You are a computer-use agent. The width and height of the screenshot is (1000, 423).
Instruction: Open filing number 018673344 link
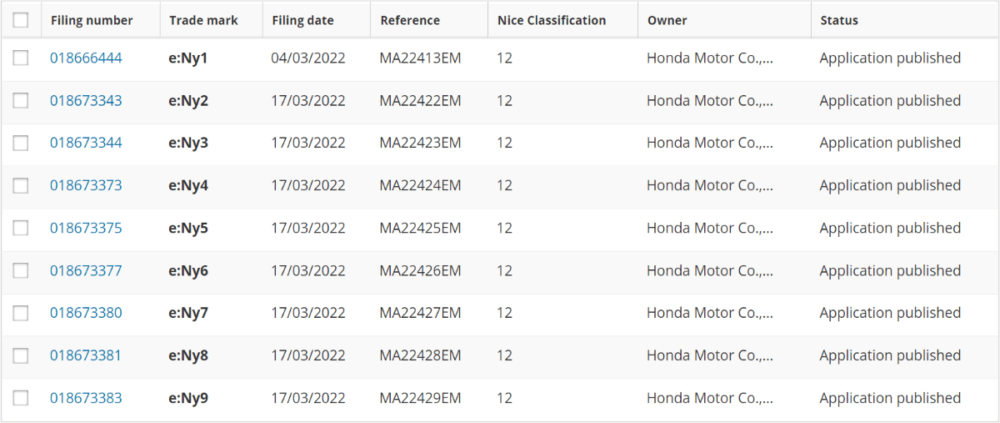pyautogui.click(x=86, y=143)
